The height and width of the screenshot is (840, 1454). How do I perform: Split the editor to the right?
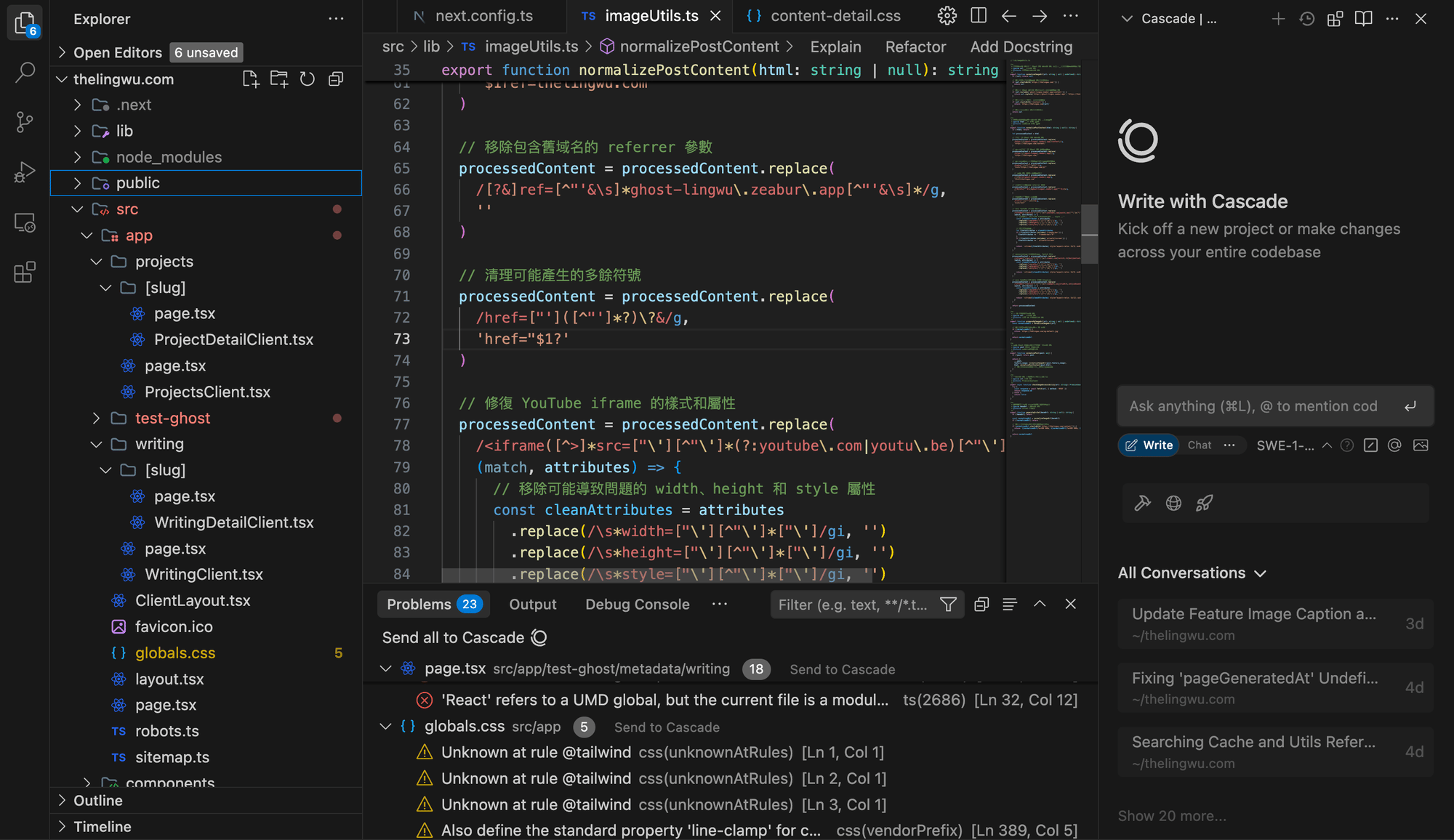click(979, 16)
